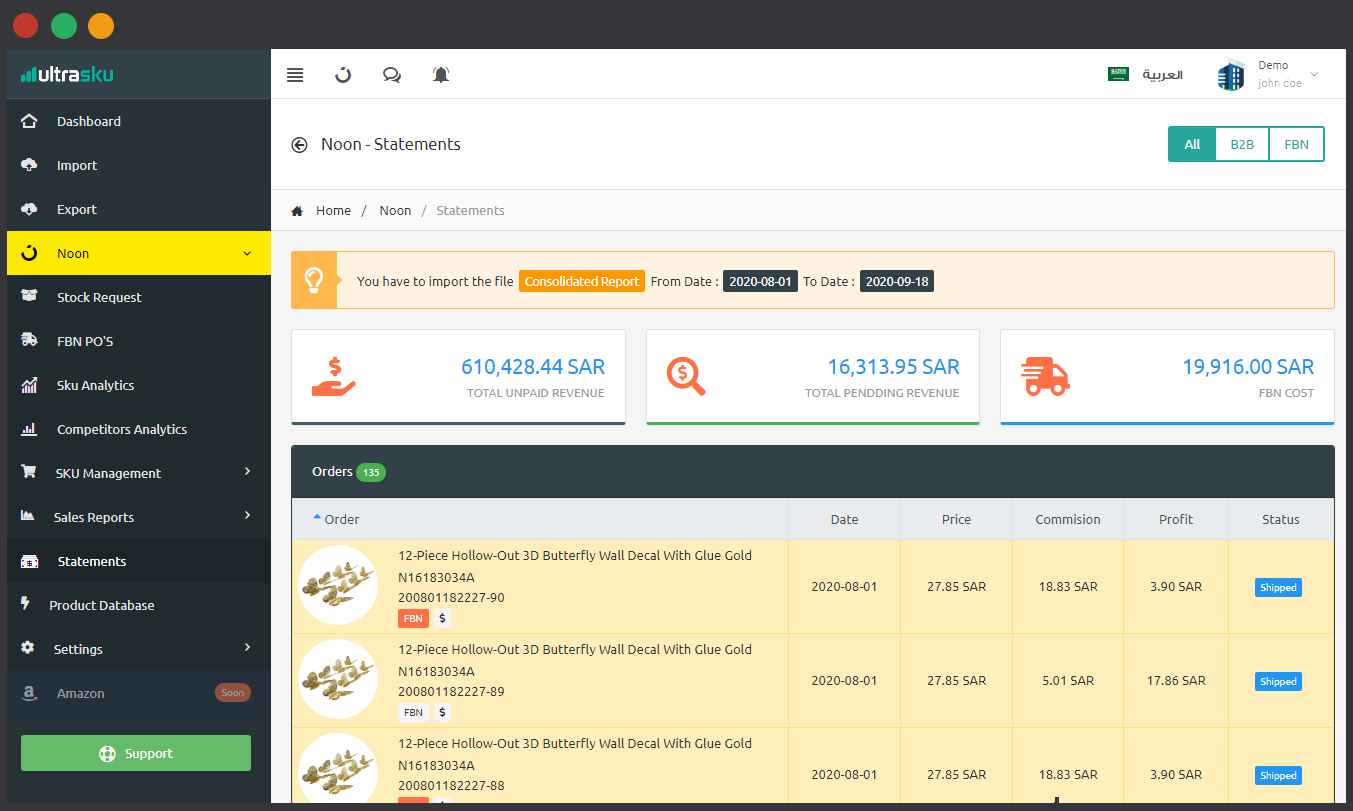This screenshot has height=811, width=1353.
Task: Go to Stock Request in sidebar
Action: [x=99, y=297]
